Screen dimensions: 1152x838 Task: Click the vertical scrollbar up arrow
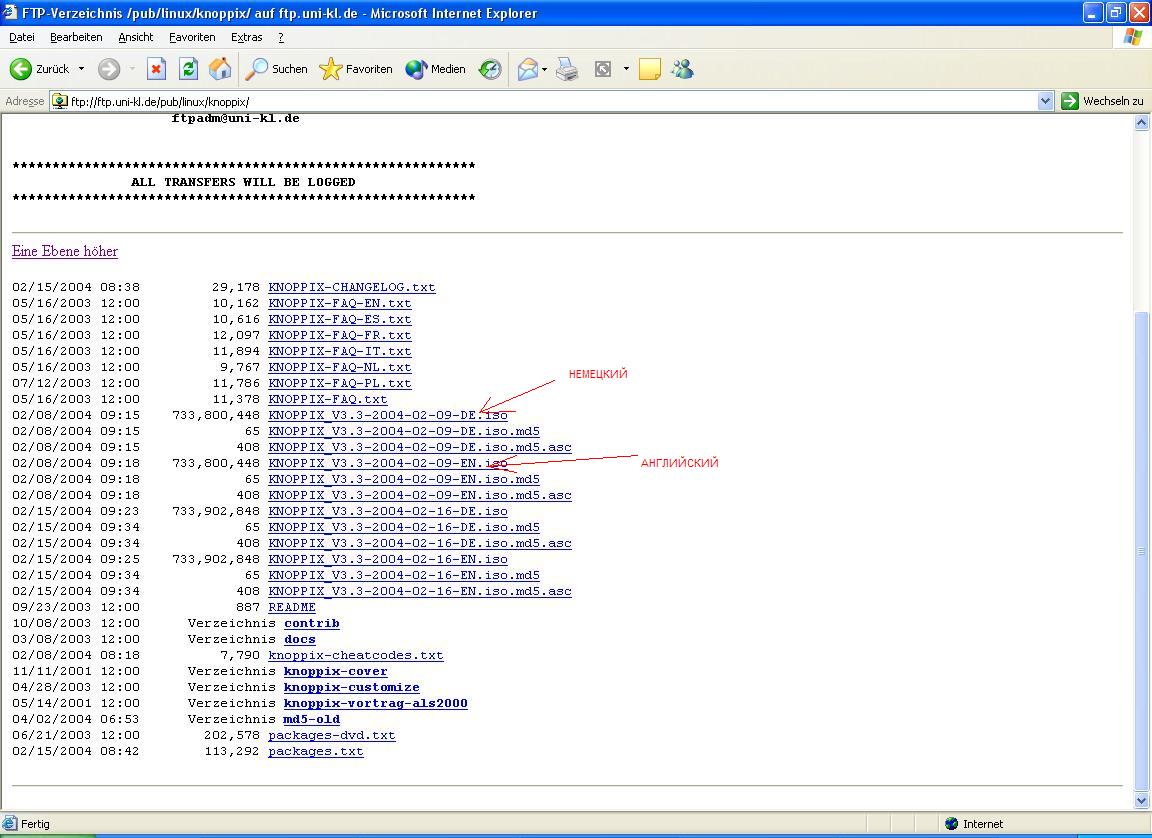tap(1141, 123)
